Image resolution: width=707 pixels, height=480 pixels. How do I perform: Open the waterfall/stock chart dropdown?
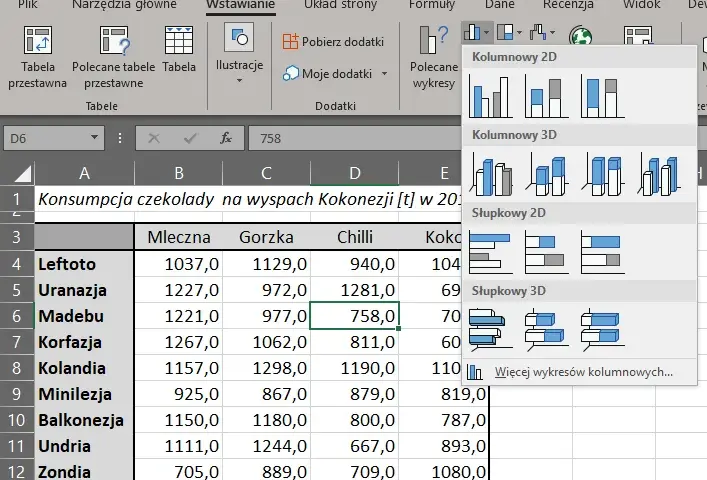(x=542, y=32)
